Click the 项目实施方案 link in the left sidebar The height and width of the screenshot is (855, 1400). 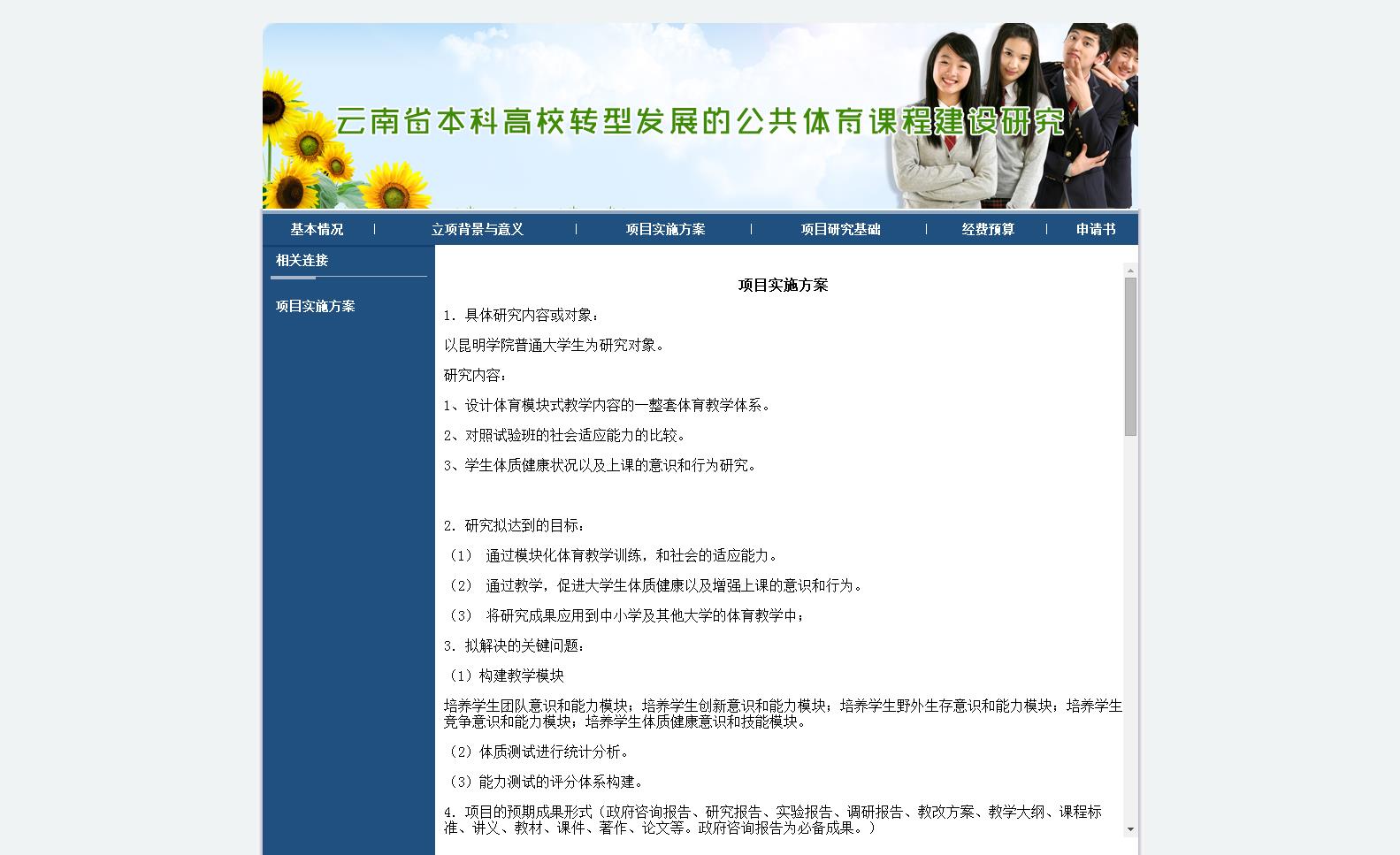(315, 307)
